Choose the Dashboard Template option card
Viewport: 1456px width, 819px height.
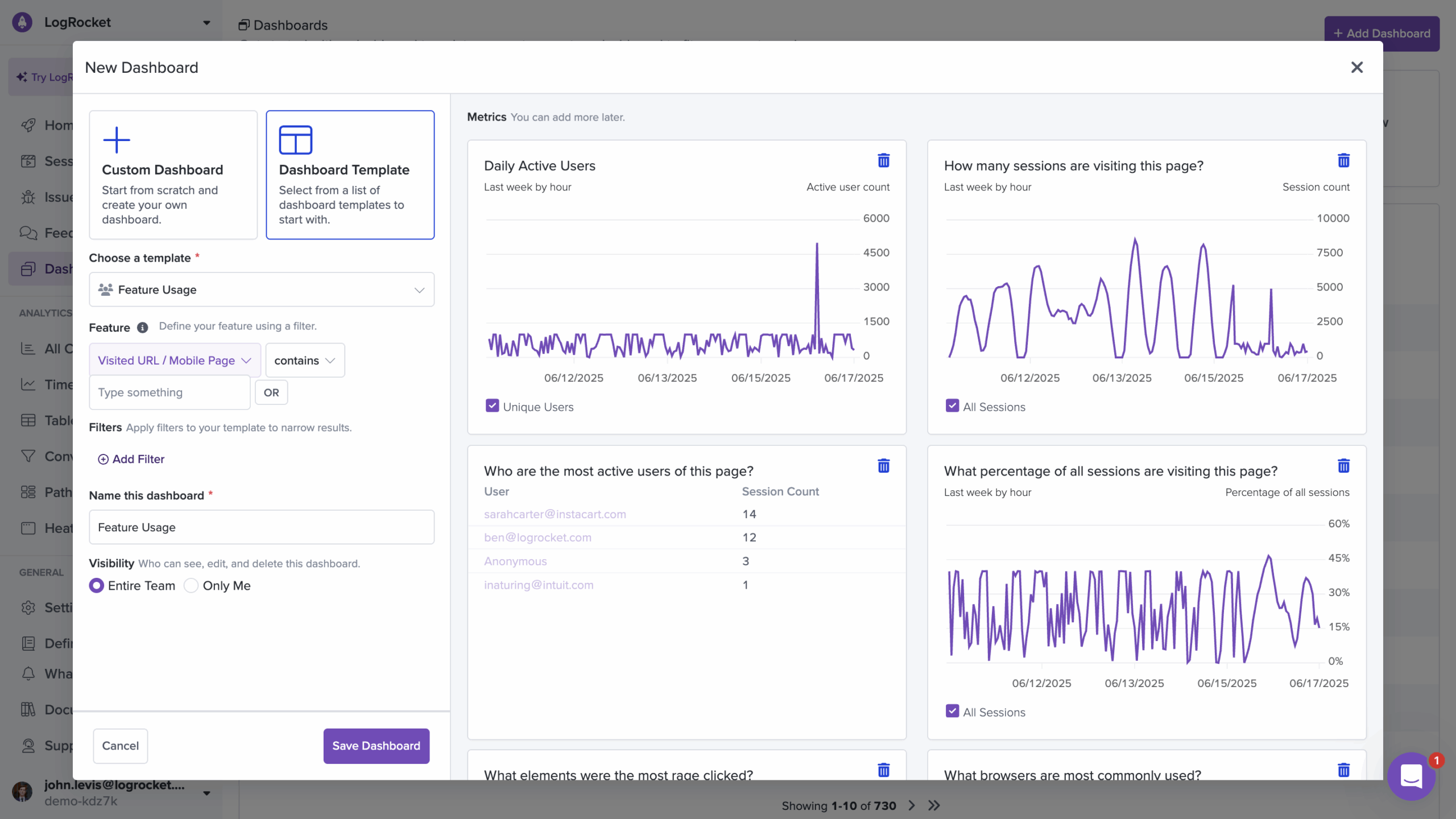(350, 175)
